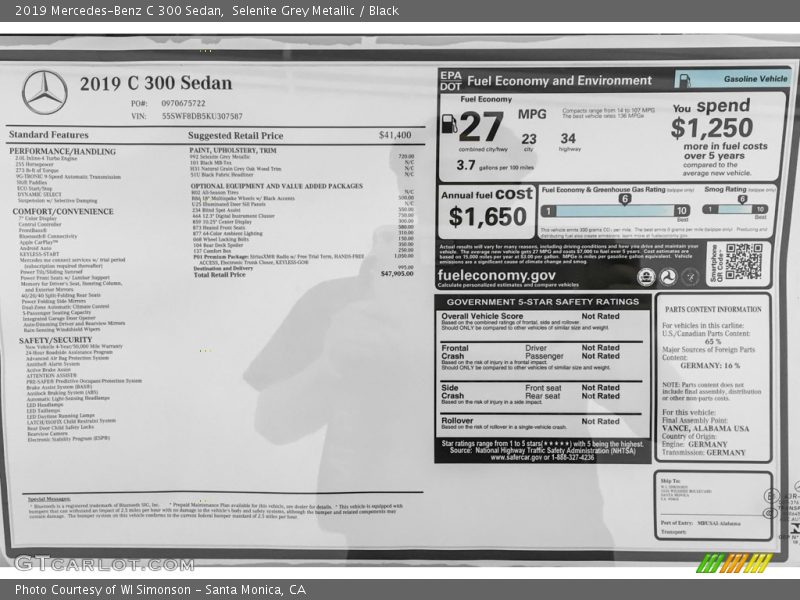Click the EPA seal icon next to fueleconomy.gov

[x=646, y=277]
